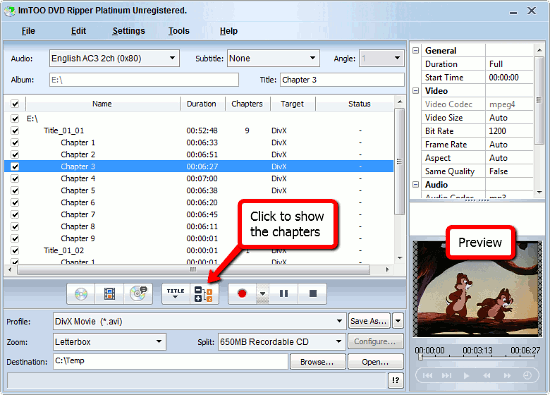Open the Settings menu
This screenshot has height=395, width=550.
128,31
